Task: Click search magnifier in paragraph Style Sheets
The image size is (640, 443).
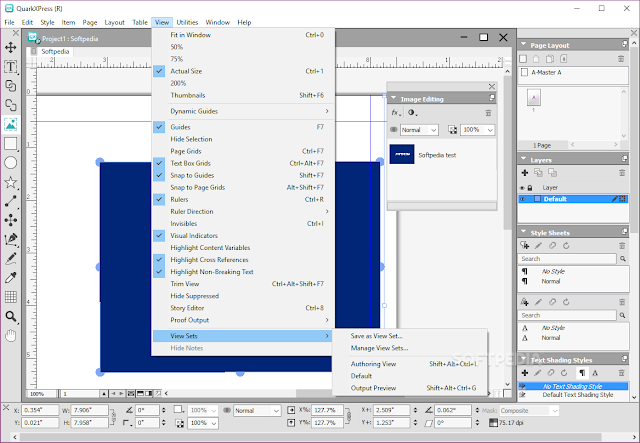Action: [623, 259]
